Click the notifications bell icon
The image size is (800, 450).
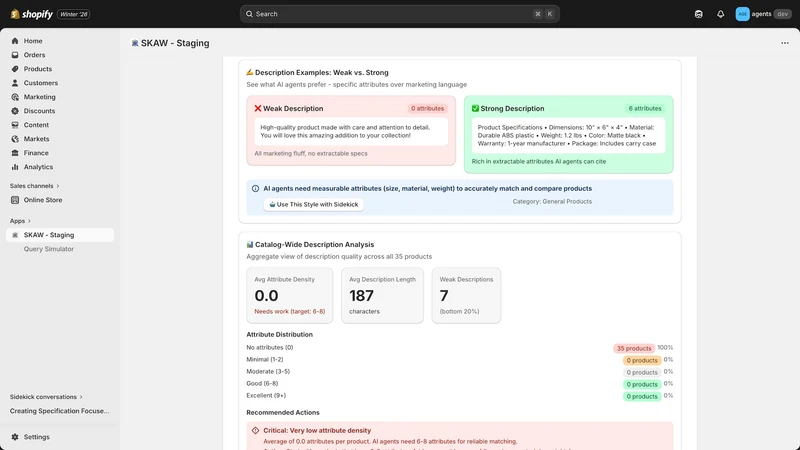720,14
